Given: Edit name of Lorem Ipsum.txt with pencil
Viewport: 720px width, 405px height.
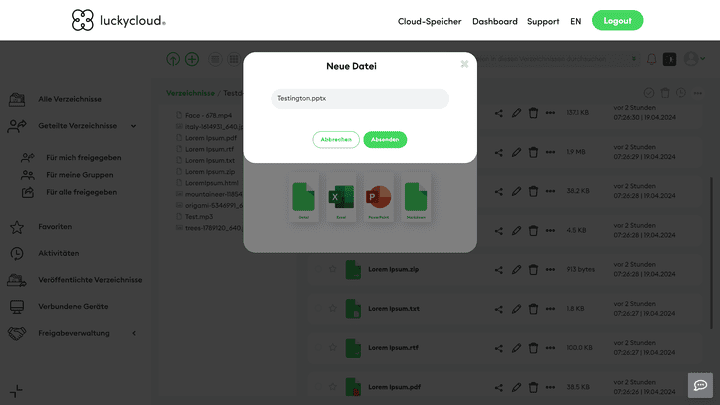Looking at the screenshot, I should click(x=516, y=309).
